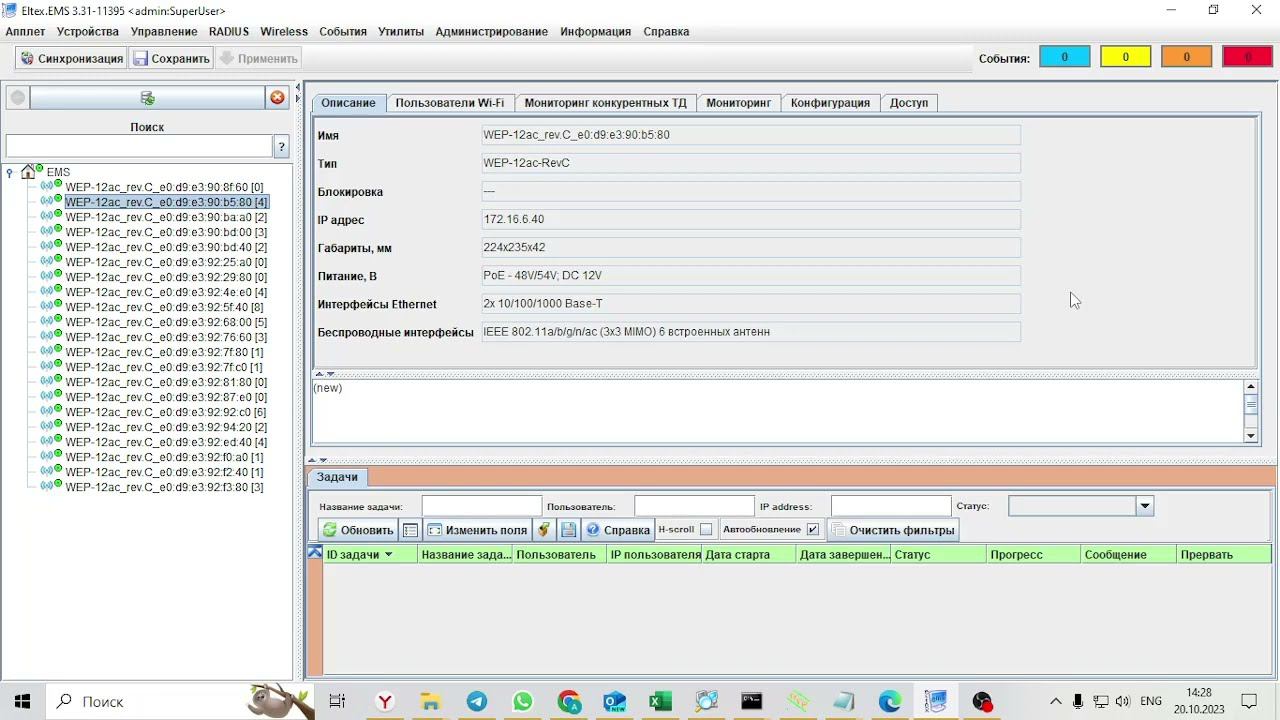Screen dimensions: 1280x720
Task: Click the floppy disk save icon in the tasks toolbar
Action: coord(568,530)
